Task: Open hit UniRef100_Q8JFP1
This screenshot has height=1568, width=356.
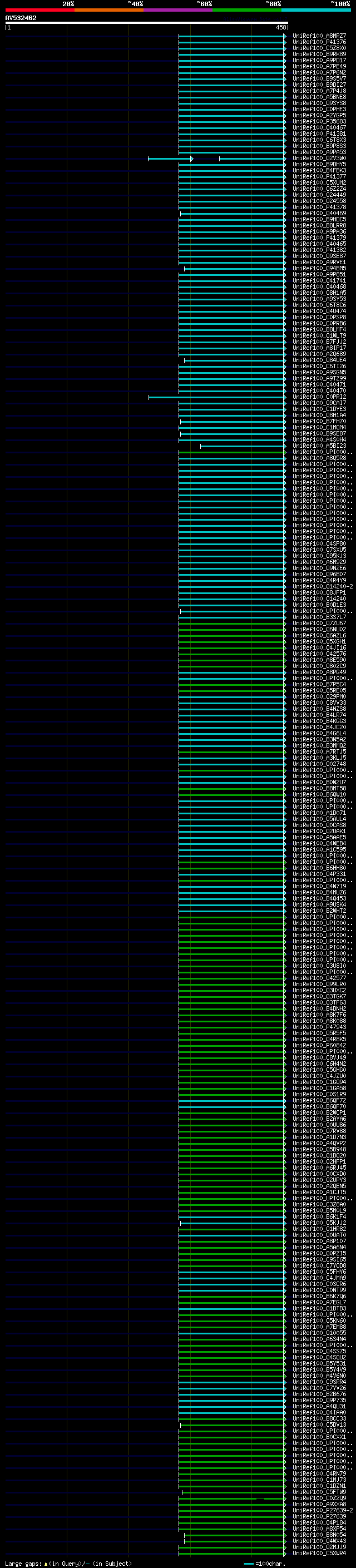Action: pos(319,593)
